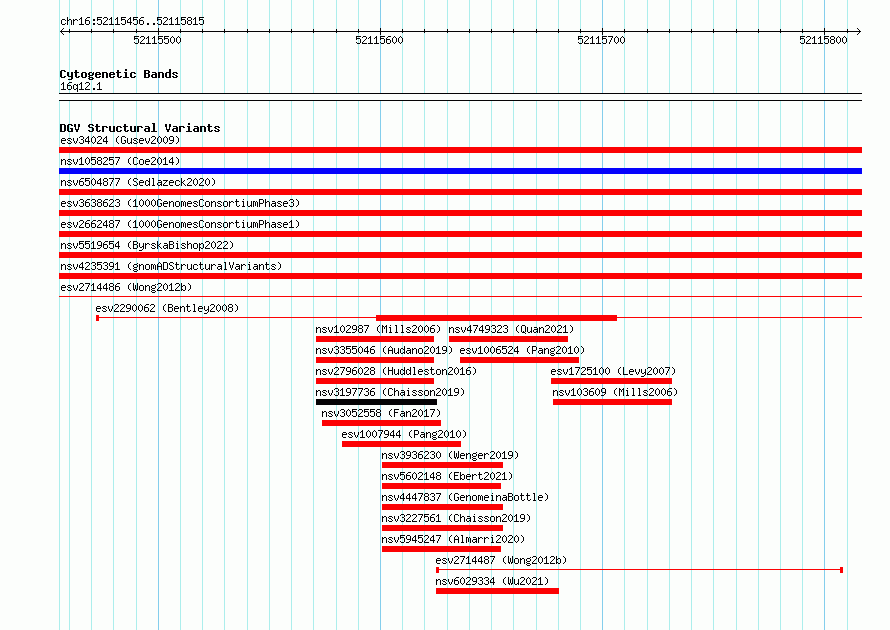This screenshot has width=890, height=630.
Task: Click esv2662487 (1000GenomesConsortiumPhase1) label
Action: click(x=180, y=224)
